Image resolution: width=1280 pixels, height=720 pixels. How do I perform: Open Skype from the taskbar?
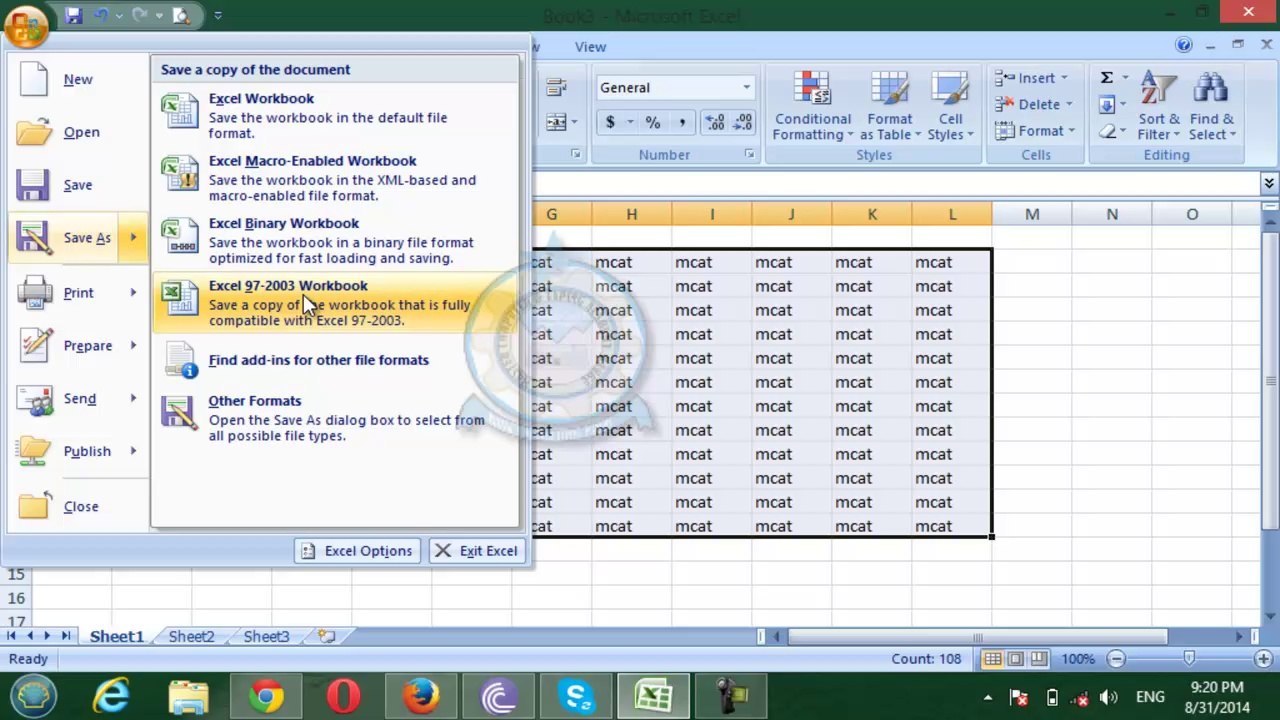(576, 696)
